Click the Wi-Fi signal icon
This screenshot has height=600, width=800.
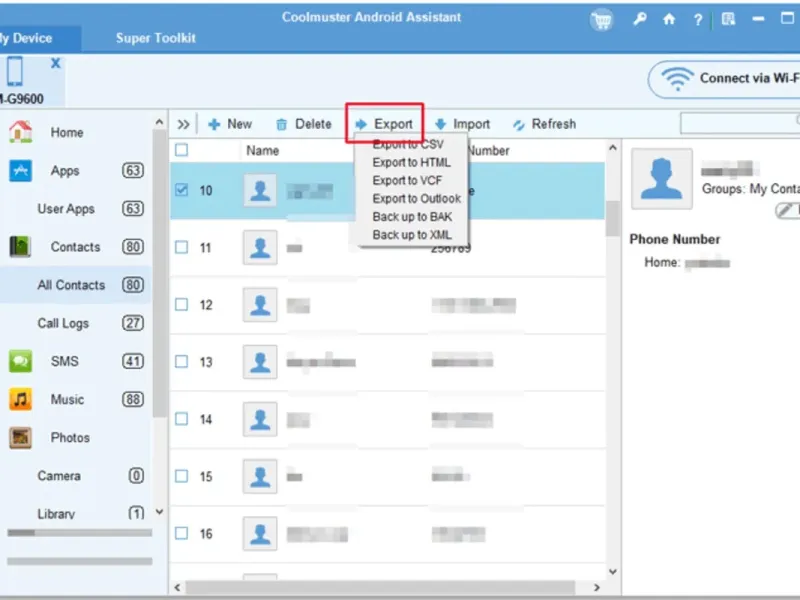coord(677,79)
